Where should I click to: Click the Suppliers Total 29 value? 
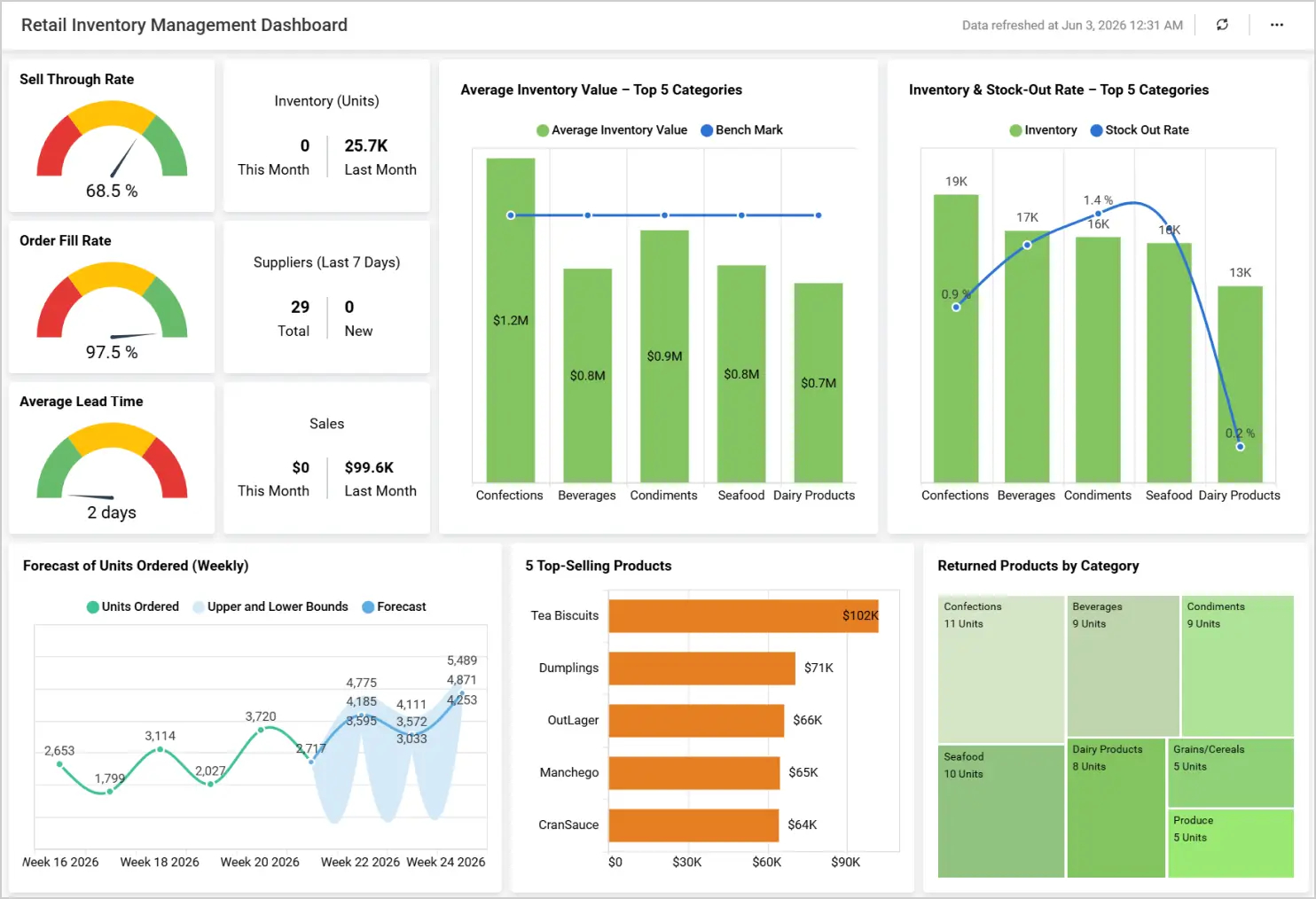(301, 308)
